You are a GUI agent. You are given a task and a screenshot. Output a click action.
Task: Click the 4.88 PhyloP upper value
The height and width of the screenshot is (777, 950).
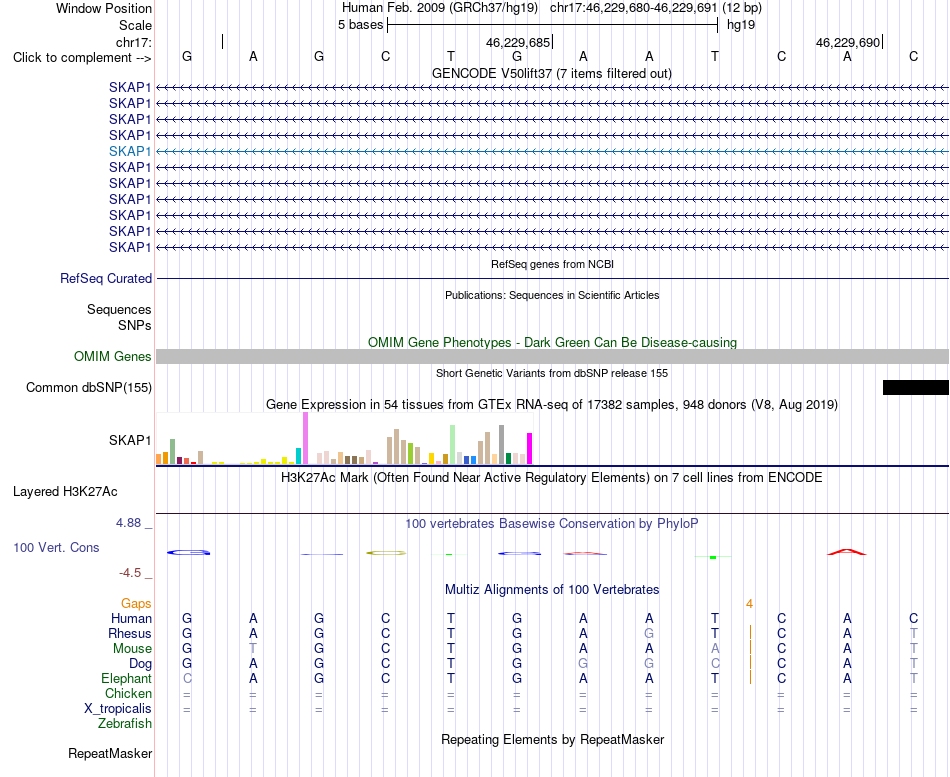[x=128, y=522]
